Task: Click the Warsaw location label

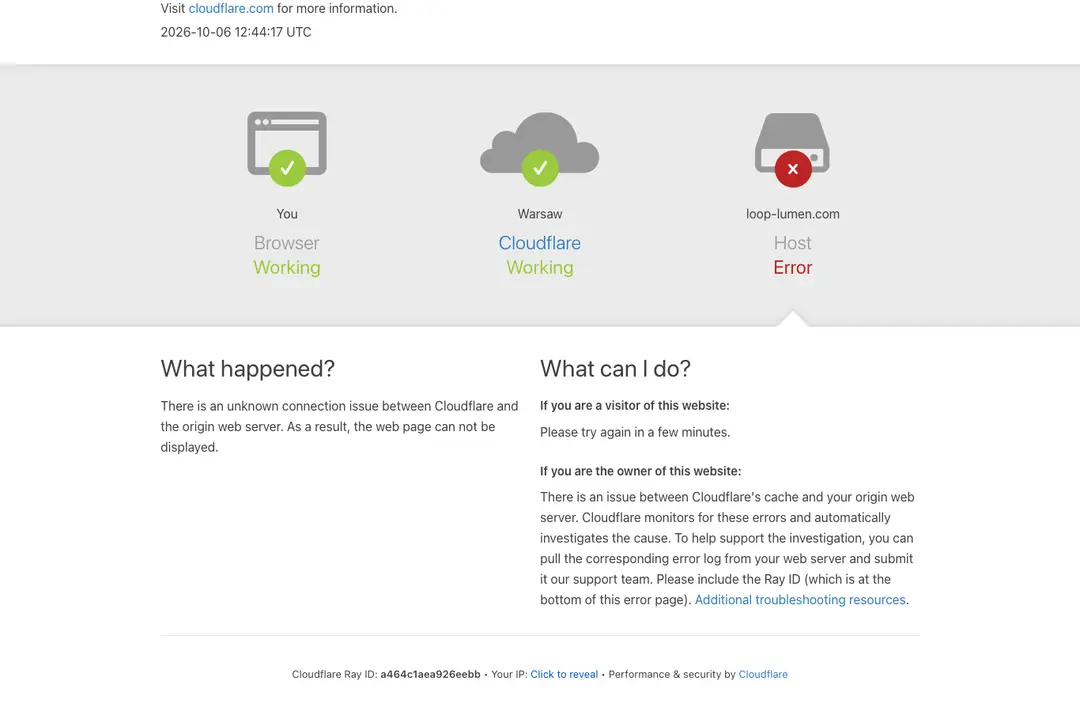Action: pyautogui.click(x=539, y=214)
